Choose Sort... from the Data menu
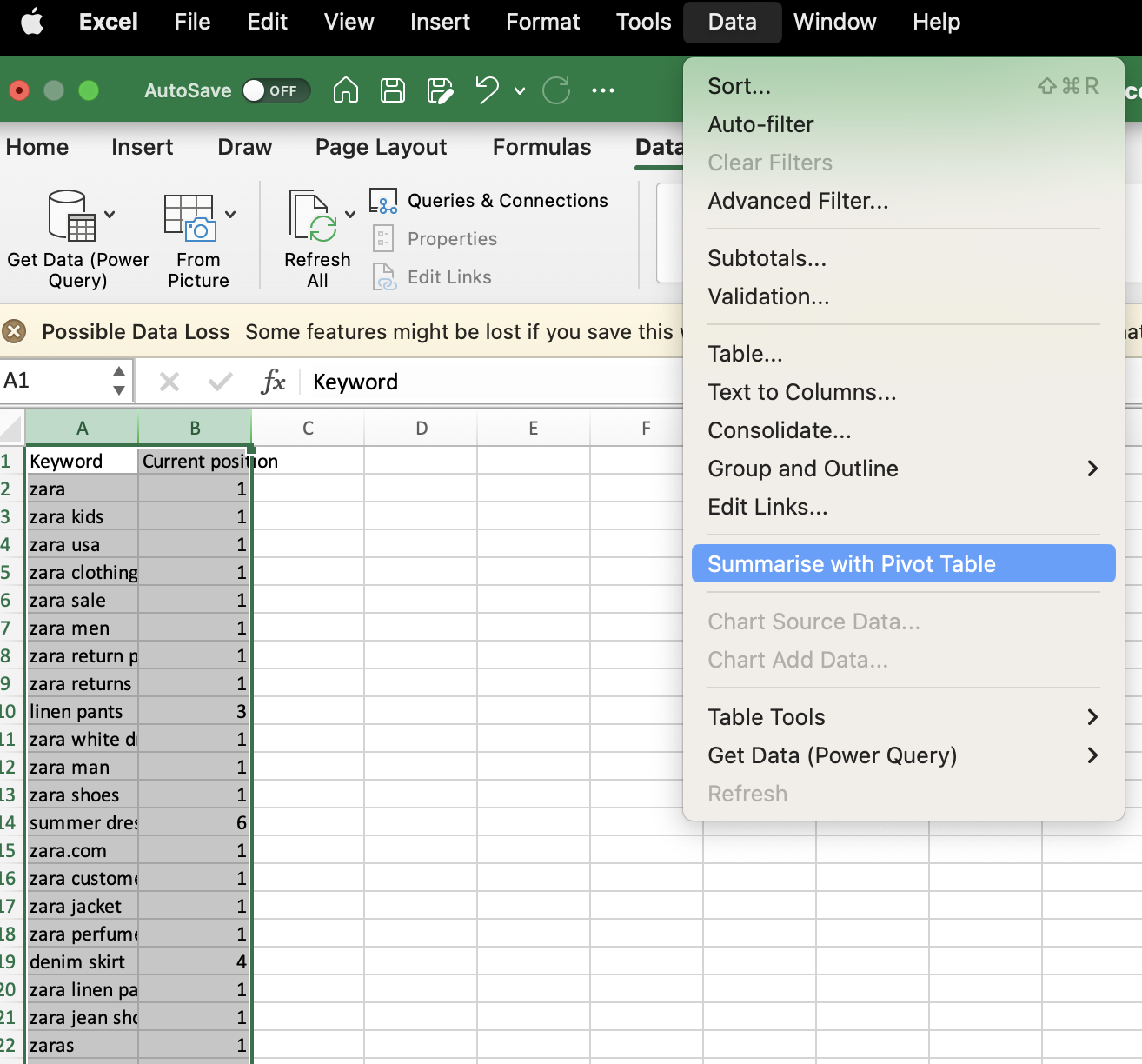Viewport: 1142px width, 1064px height. 904,86
